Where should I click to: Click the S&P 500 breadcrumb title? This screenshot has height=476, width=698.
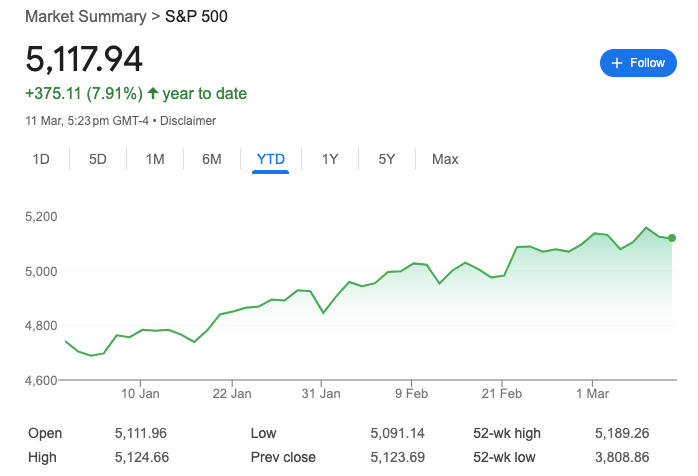[196, 16]
